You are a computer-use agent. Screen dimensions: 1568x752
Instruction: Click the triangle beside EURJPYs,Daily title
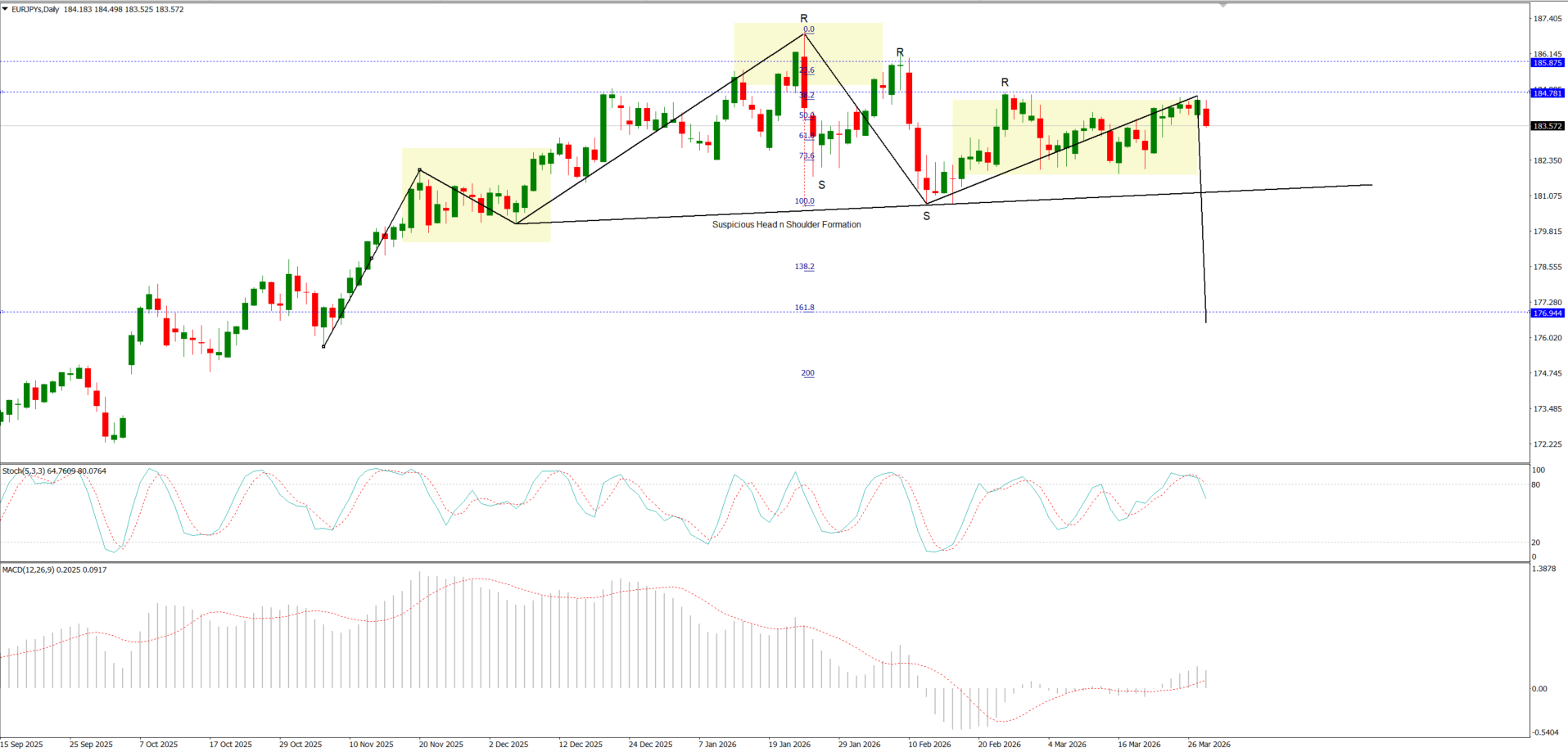[x=5, y=9]
